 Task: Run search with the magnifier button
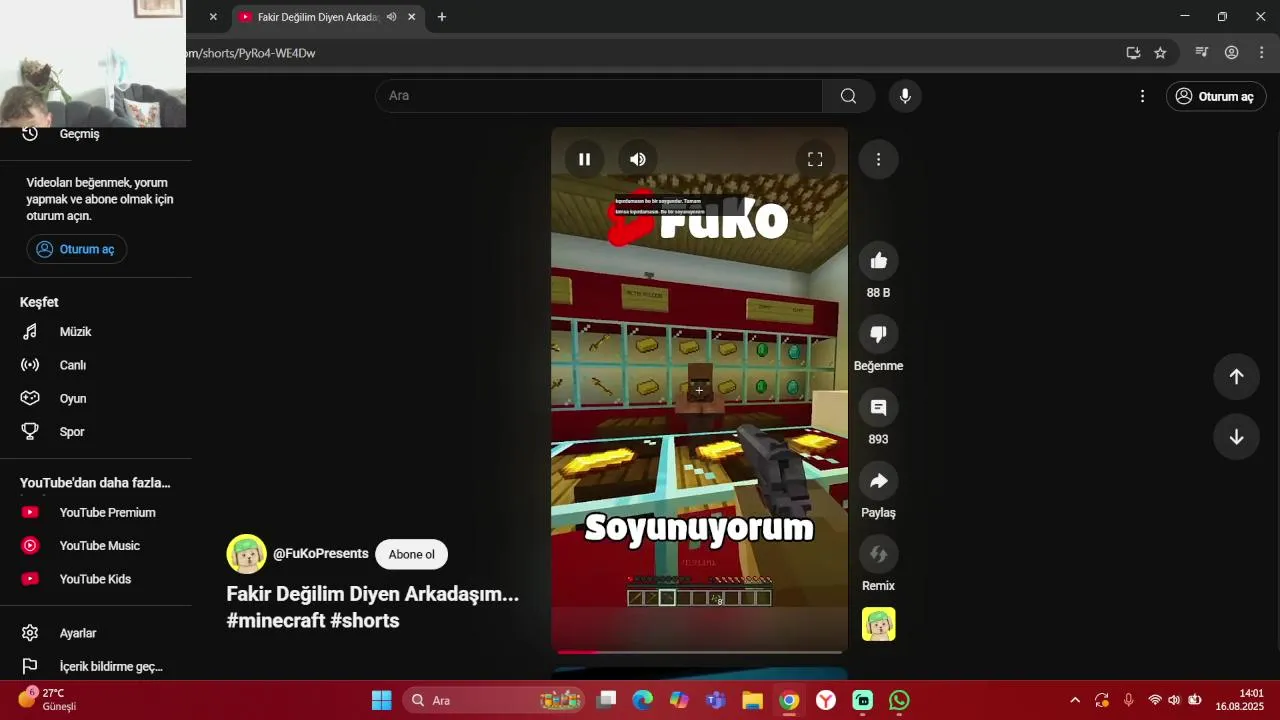point(848,96)
